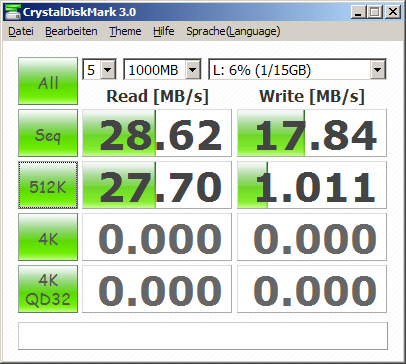Run all benchmarks with All button

(x=48, y=81)
